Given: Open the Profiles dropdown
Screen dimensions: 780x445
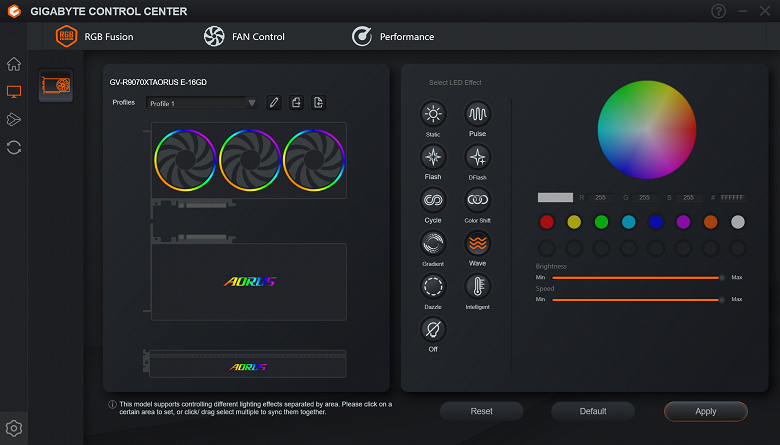Looking at the screenshot, I should coord(201,103).
